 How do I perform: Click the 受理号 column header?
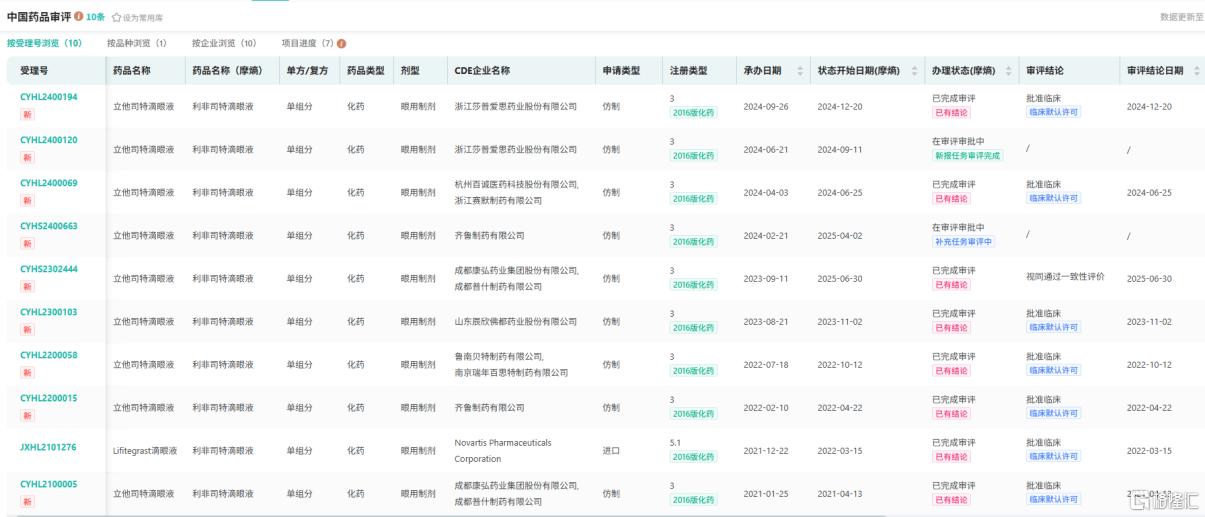[34, 71]
